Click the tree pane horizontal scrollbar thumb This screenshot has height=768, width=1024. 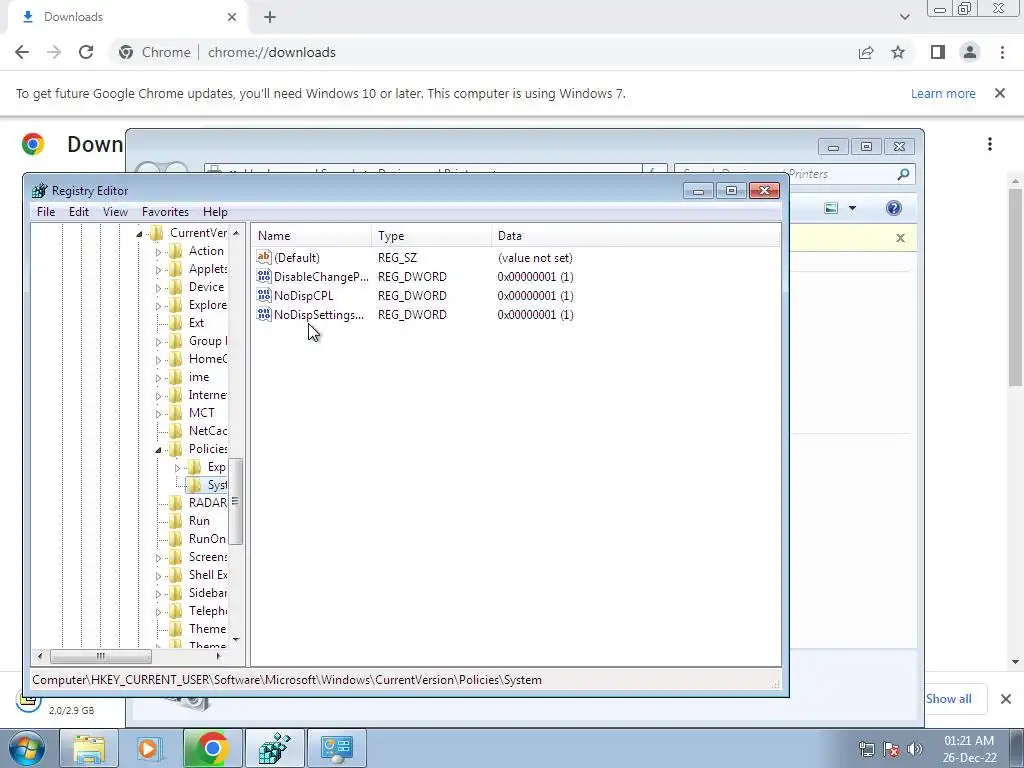tap(101, 656)
